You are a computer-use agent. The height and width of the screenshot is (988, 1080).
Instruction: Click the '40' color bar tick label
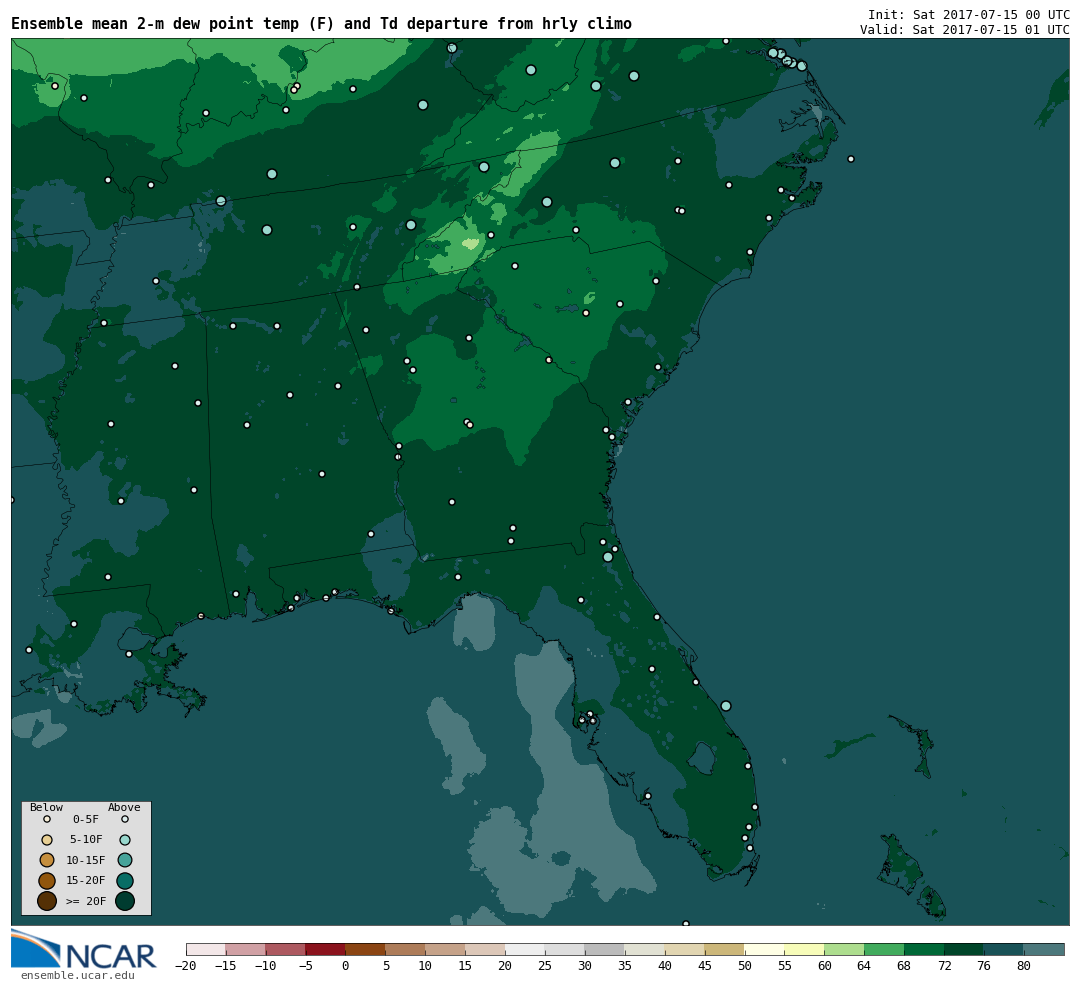665,966
